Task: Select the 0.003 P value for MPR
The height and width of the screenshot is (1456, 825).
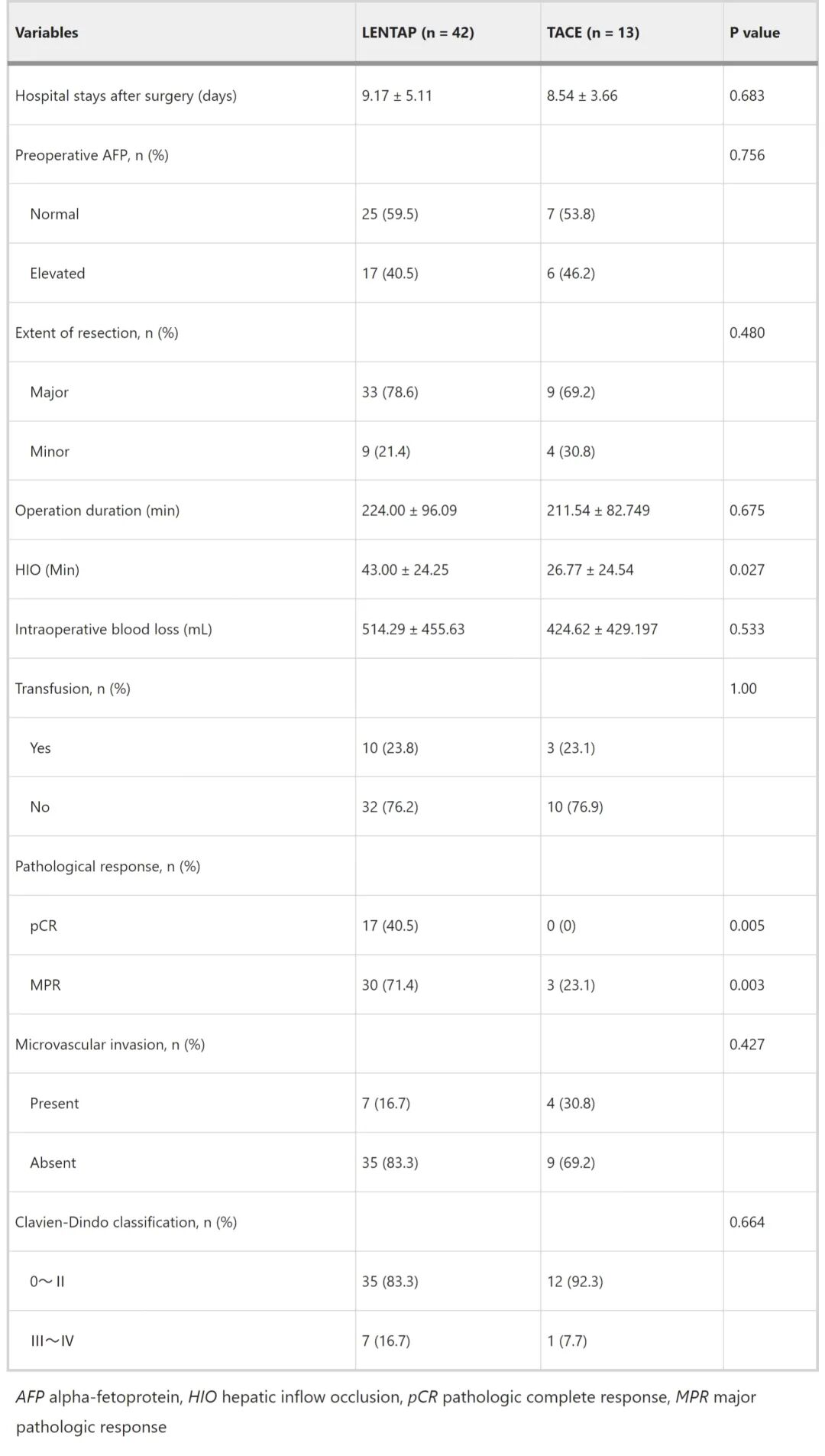Action: [x=746, y=985]
